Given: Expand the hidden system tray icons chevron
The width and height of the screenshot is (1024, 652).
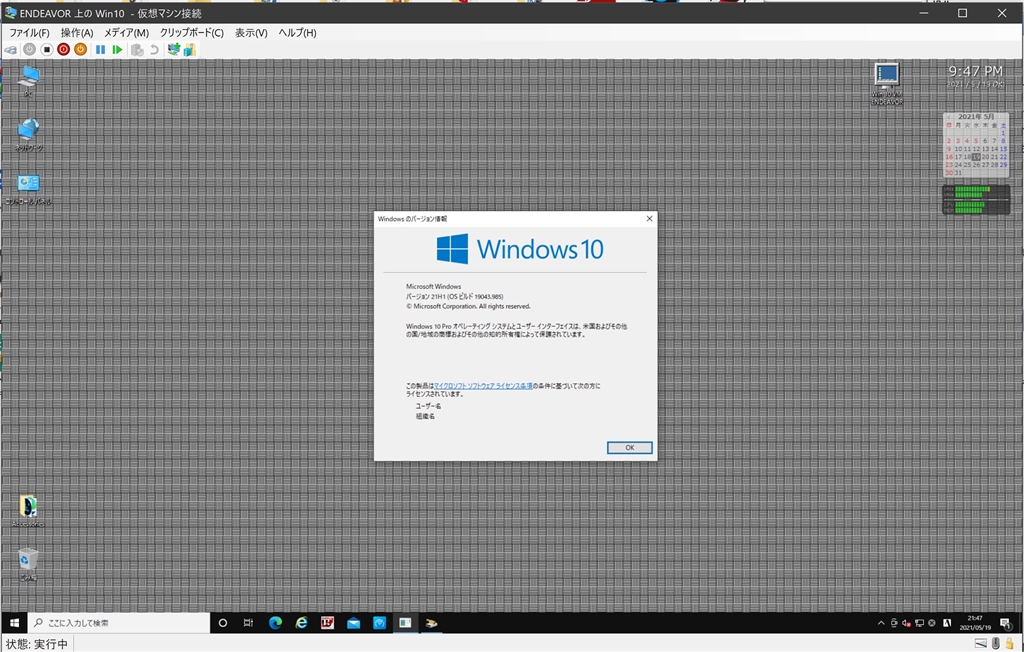Looking at the screenshot, I should click(x=881, y=623).
